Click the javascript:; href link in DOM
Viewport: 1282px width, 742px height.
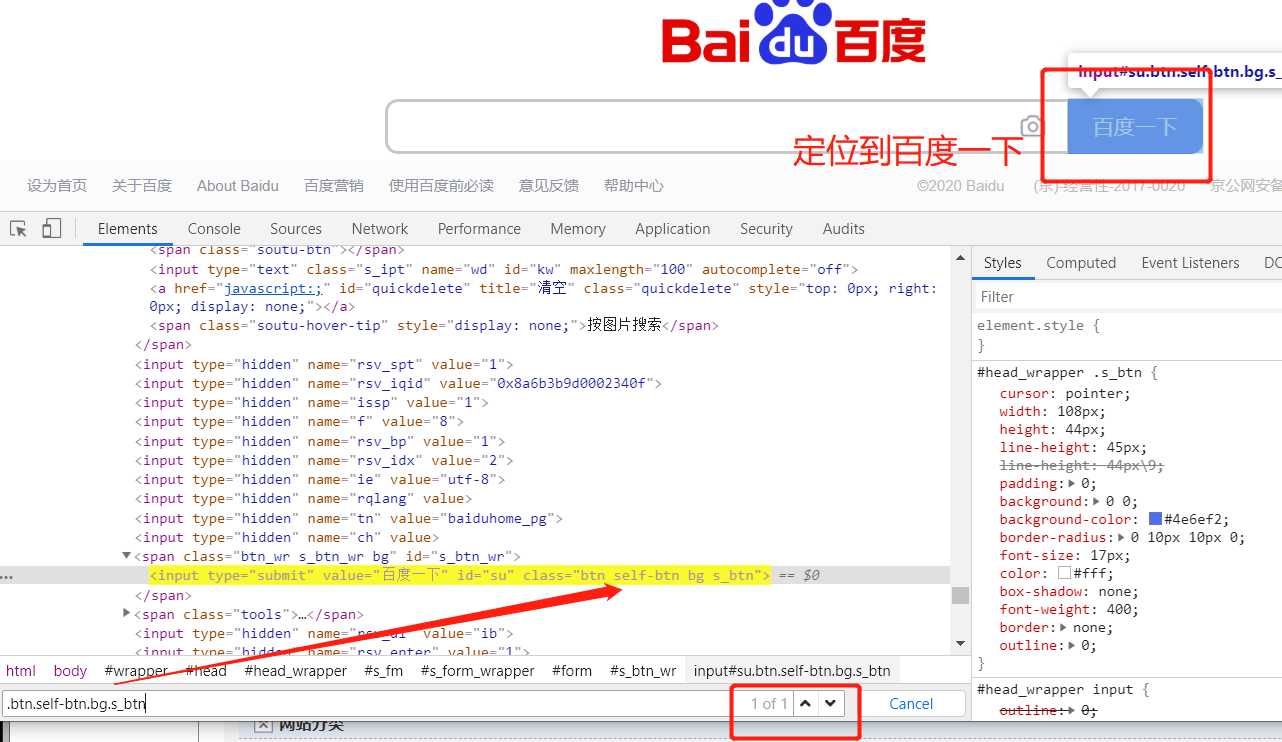[x=271, y=288]
